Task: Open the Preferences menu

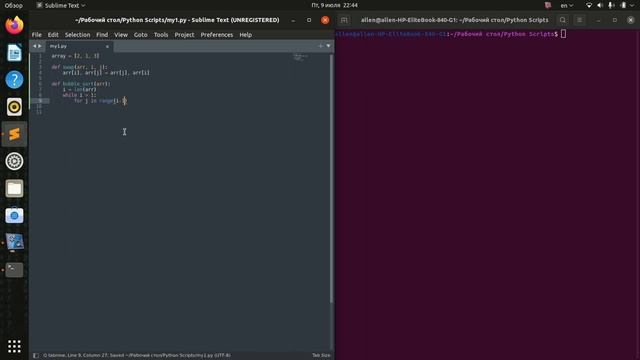Action: 217,35
